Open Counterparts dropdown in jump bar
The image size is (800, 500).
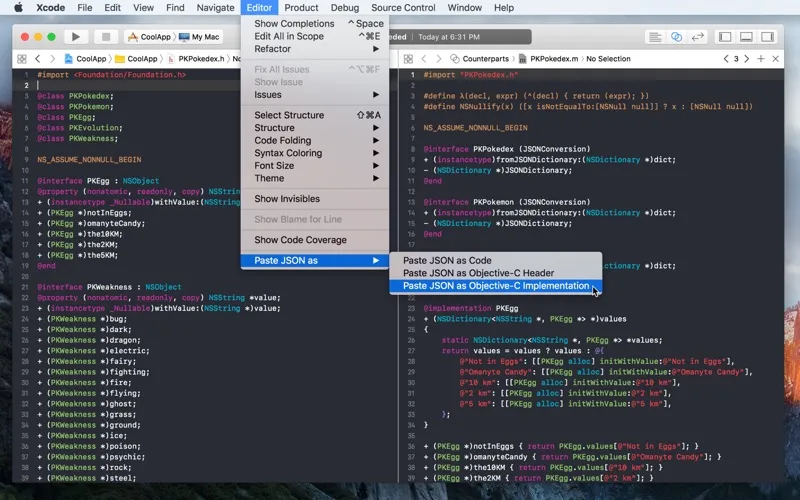(x=485, y=59)
